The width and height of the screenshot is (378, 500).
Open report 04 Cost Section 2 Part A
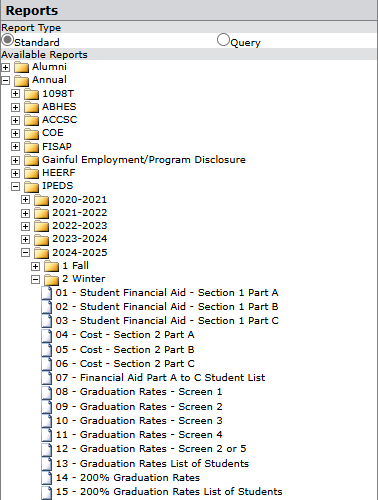point(125,335)
